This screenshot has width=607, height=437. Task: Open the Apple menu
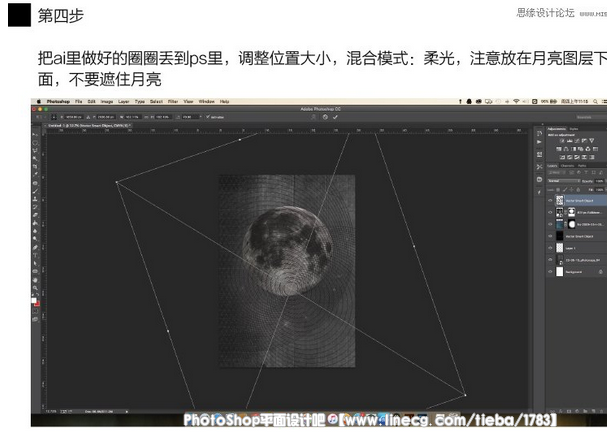click(x=39, y=101)
